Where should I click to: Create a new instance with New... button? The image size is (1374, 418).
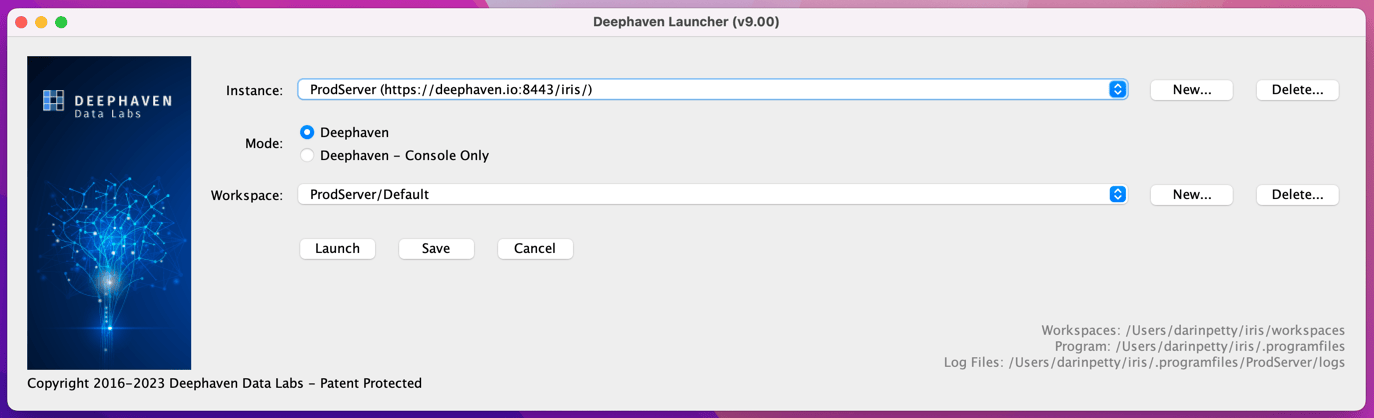[1191, 90]
